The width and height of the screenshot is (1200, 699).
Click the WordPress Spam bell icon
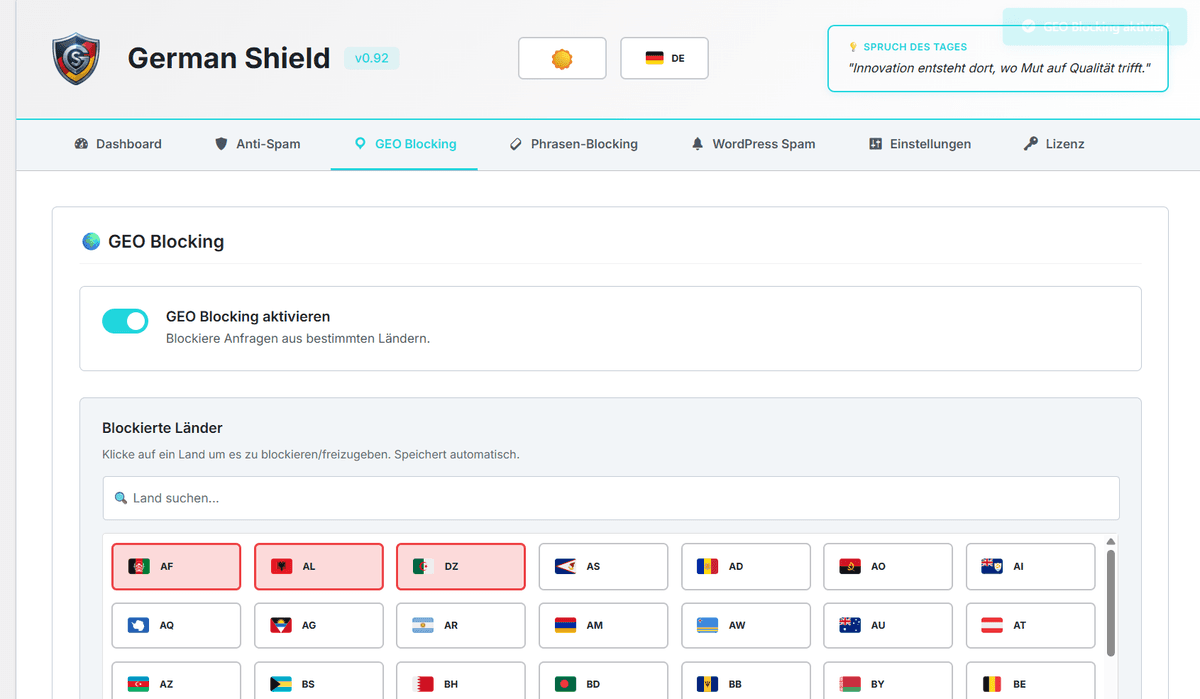[697, 144]
